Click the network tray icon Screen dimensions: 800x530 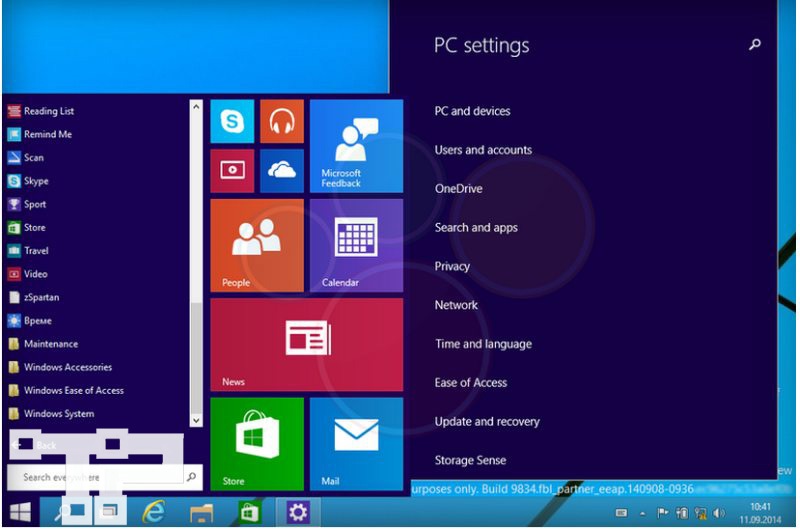(x=701, y=513)
